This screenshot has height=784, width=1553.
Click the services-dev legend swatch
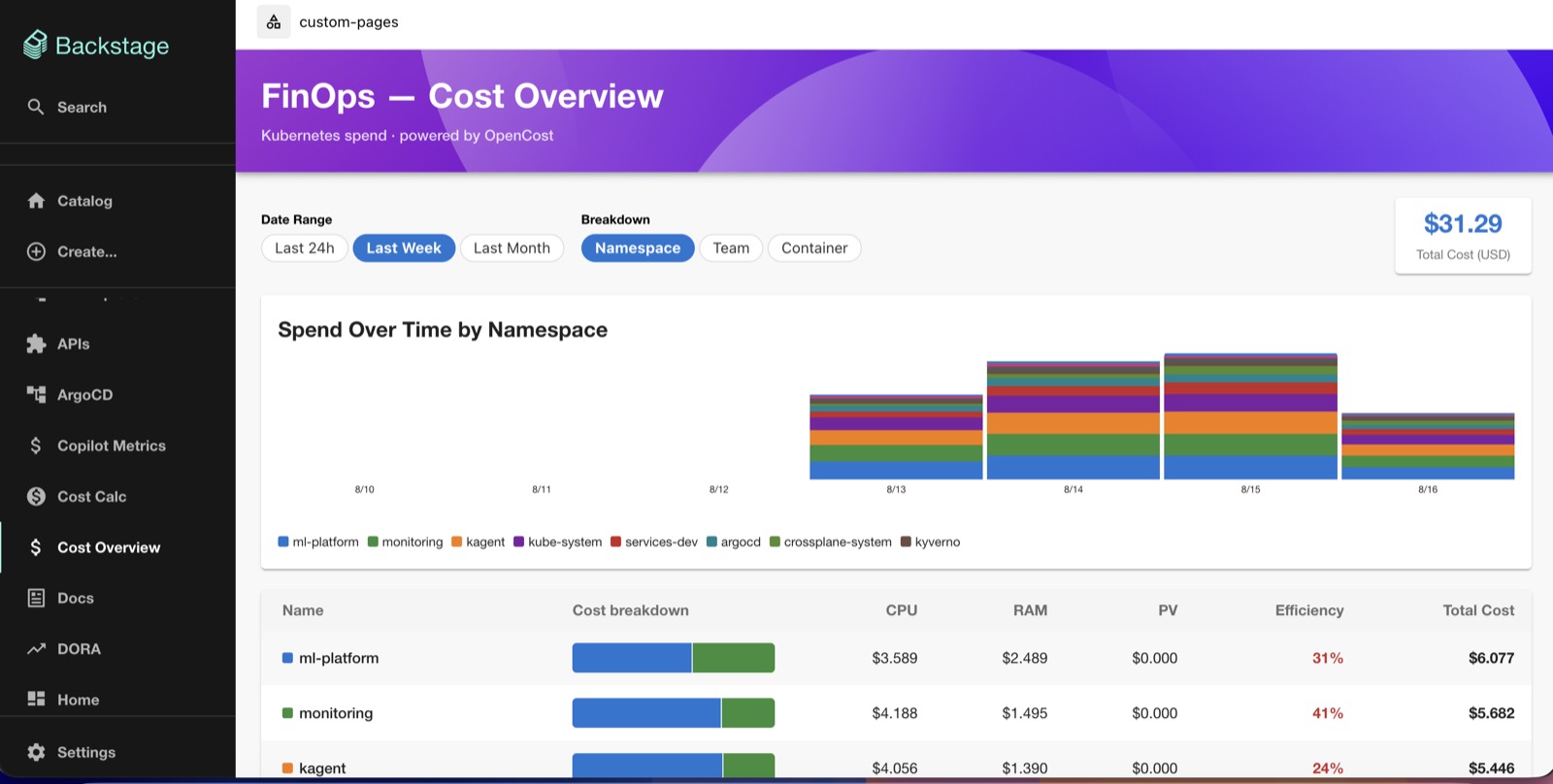coord(615,541)
